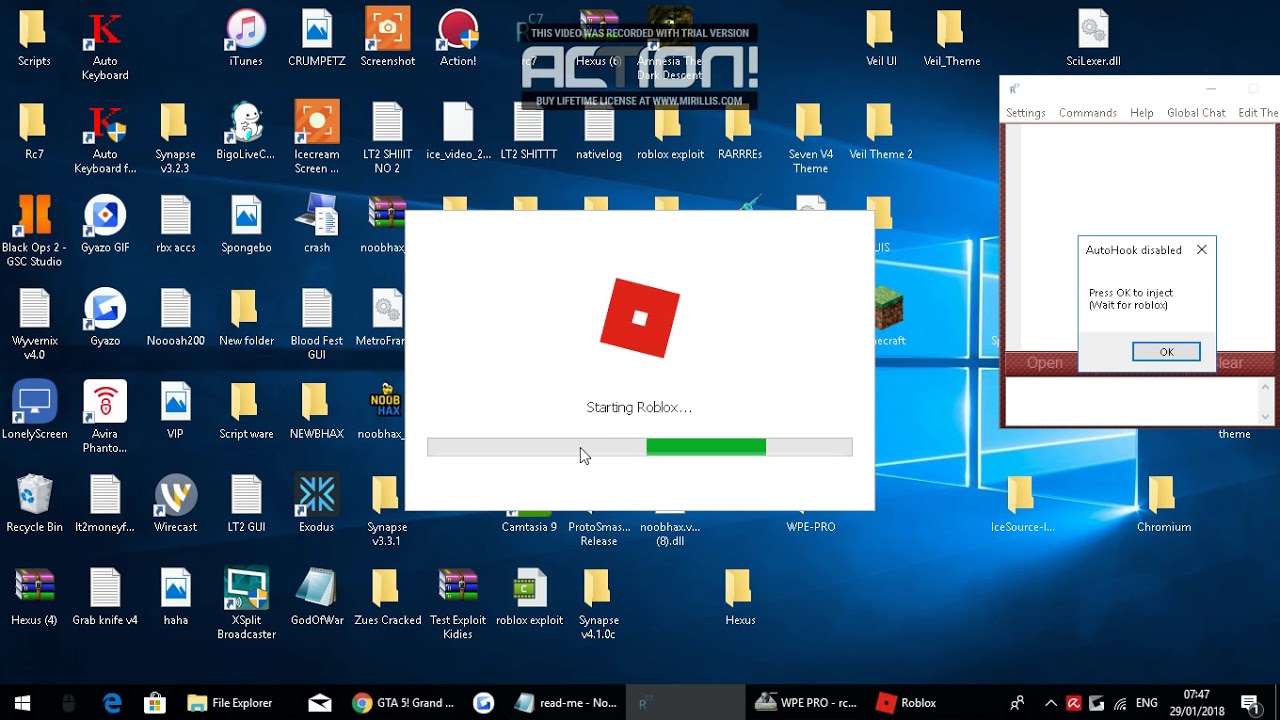Select the SciLexer.dll file icon
The image size is (1280, 720).
[1093, 38]
